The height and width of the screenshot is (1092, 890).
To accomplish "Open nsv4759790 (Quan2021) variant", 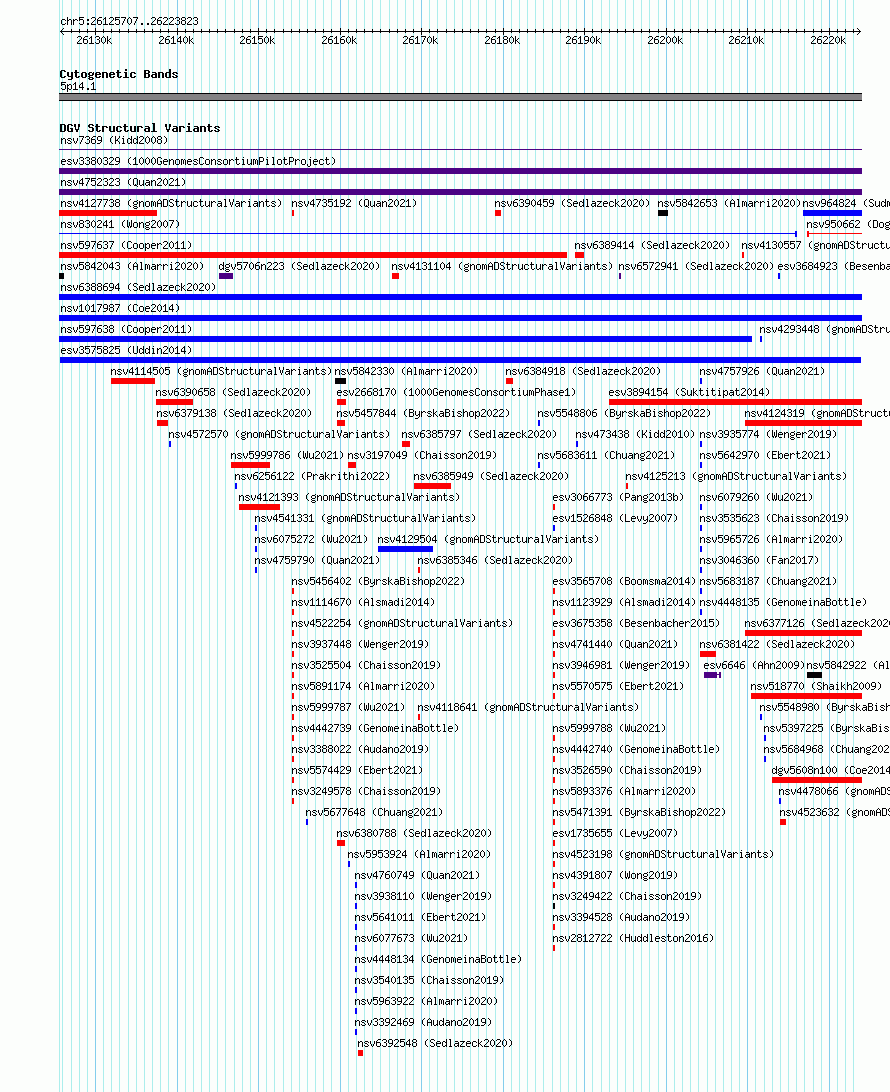I will pyautogui.click(x=317, y=559).
